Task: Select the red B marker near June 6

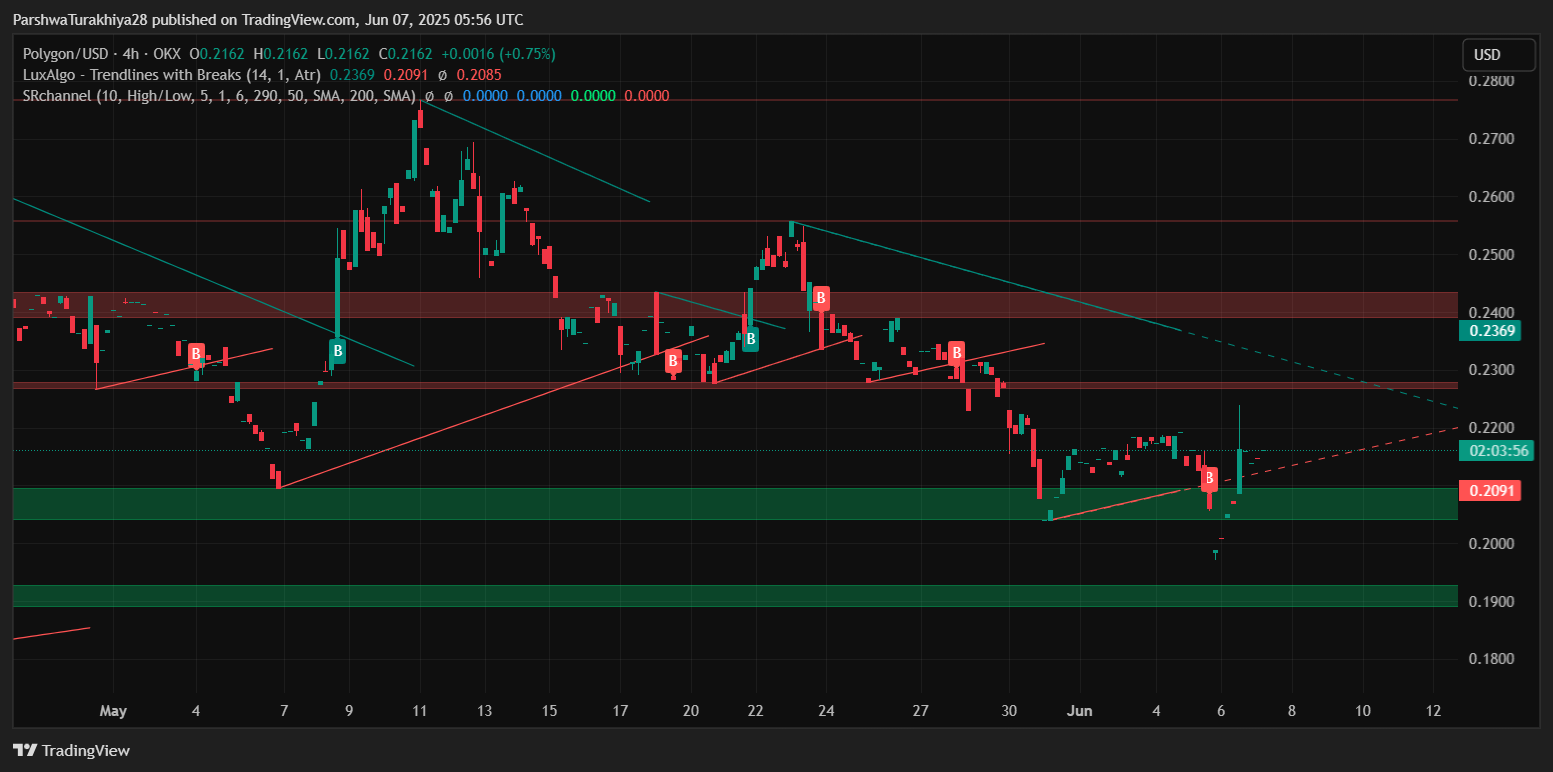Action: 1209,478
